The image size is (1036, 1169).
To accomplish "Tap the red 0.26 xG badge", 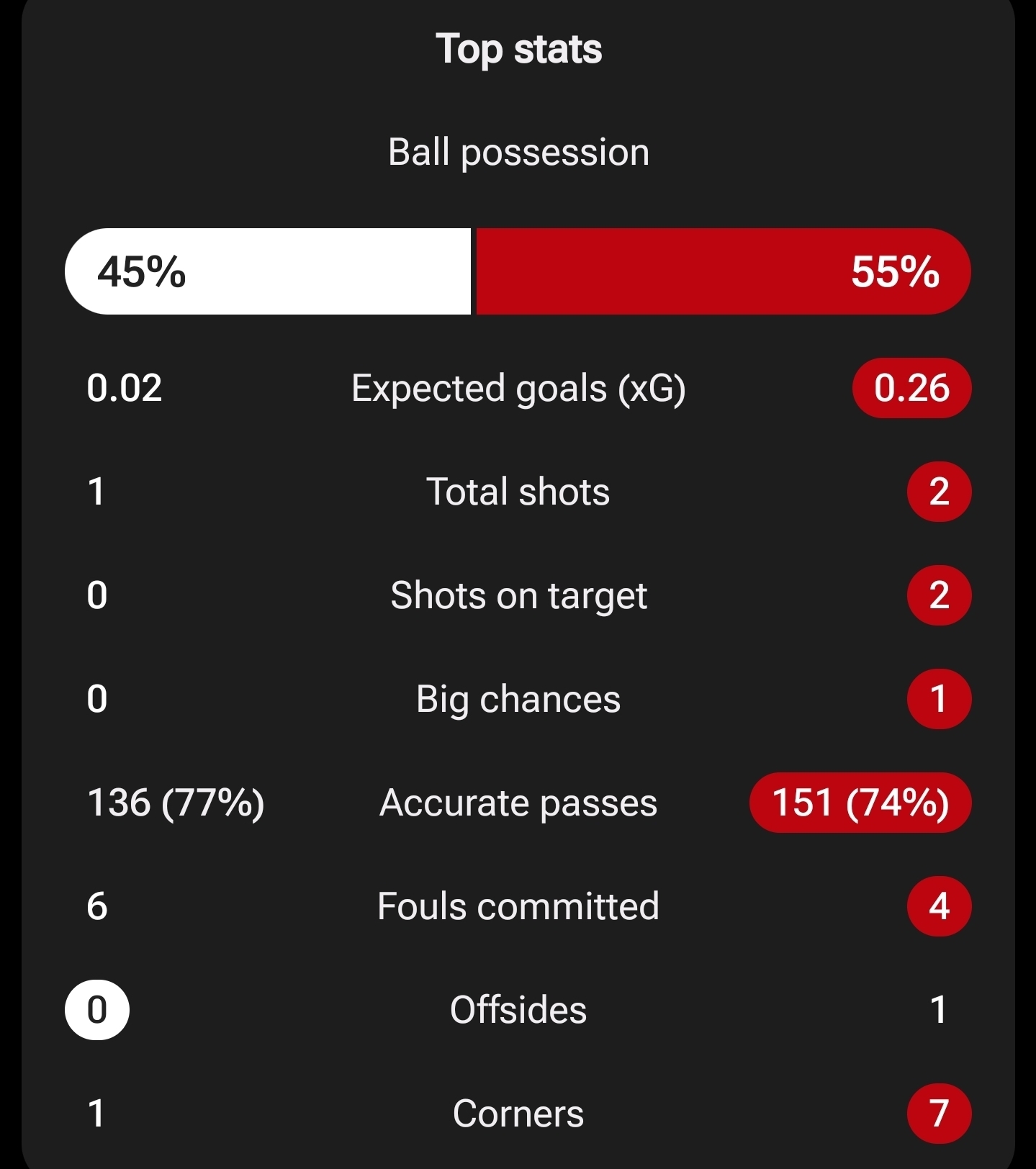I will click(x=911, y=388).
